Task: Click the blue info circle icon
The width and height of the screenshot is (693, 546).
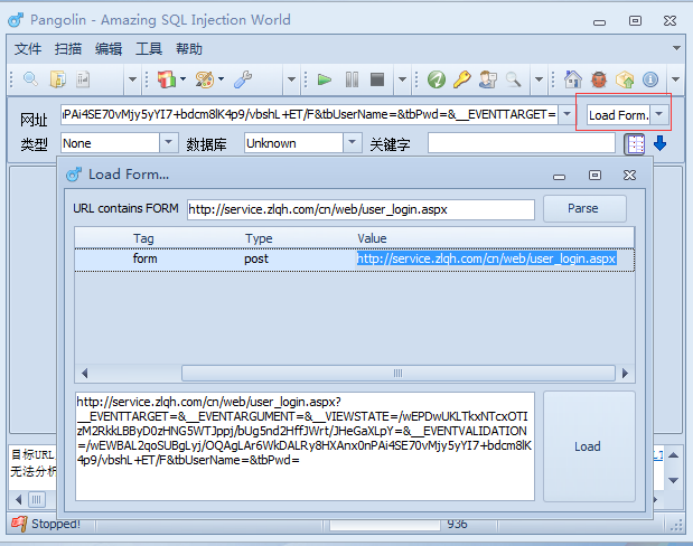Action: tap(650, 80)
